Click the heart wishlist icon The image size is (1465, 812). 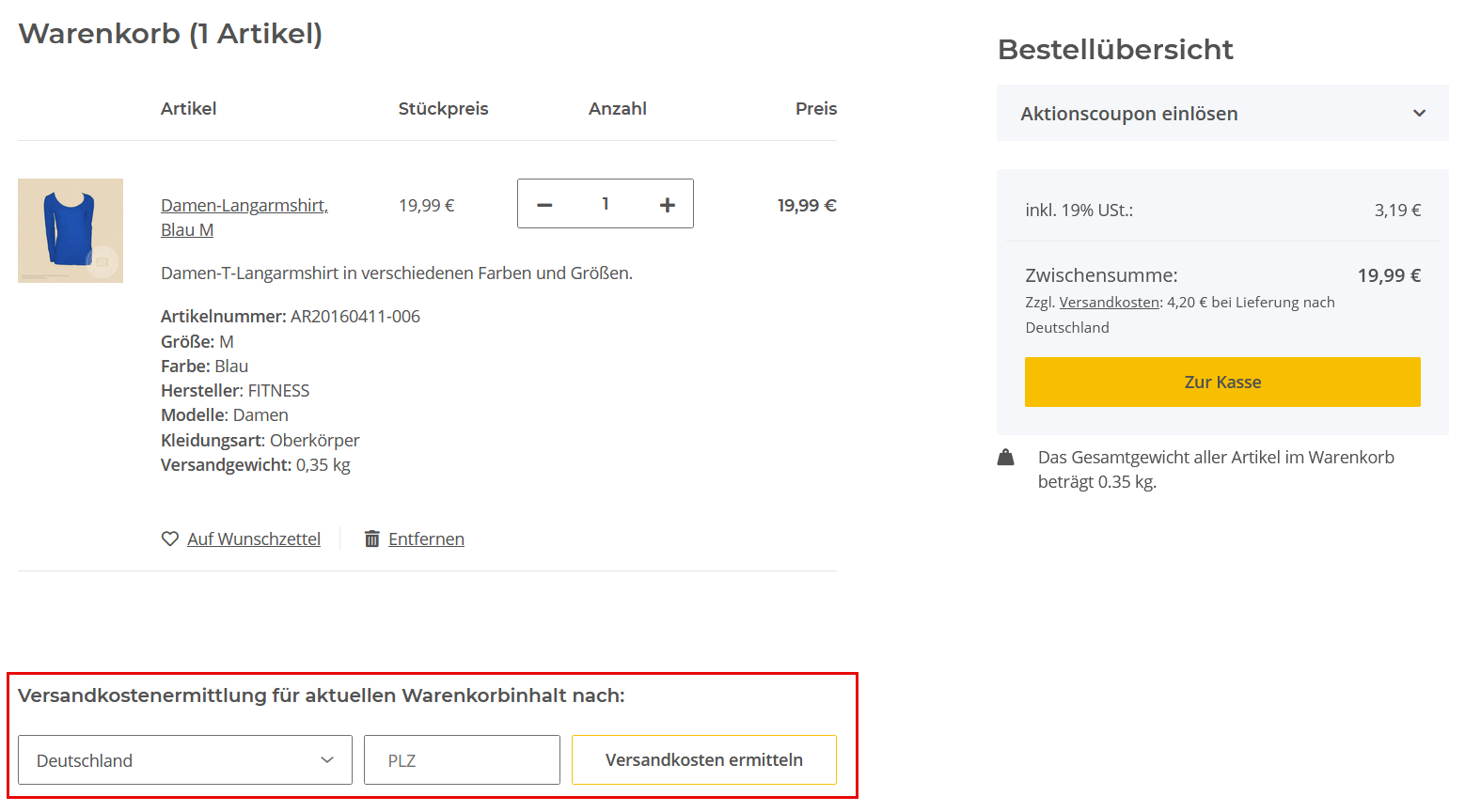(x=170, y=539)
